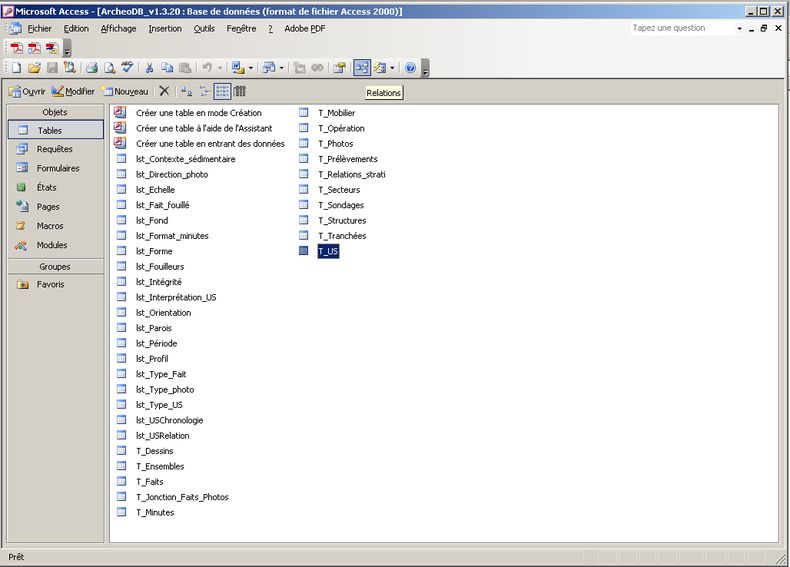Screen dimensions: 790x567
Task: Copy selection with Copy icon
Action: click(x=167, y=68)
